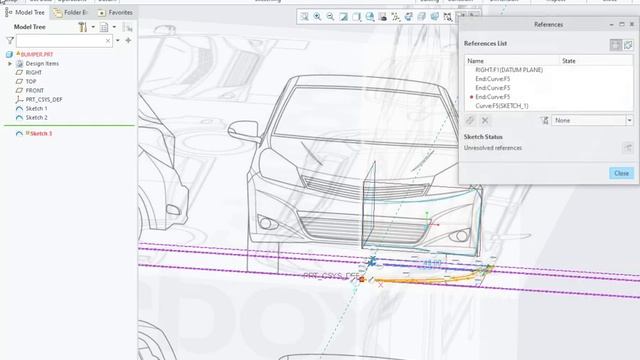Select Sketch 2 in the model tree
Screen dimensions: 640x360
click(x=36, y=118)
